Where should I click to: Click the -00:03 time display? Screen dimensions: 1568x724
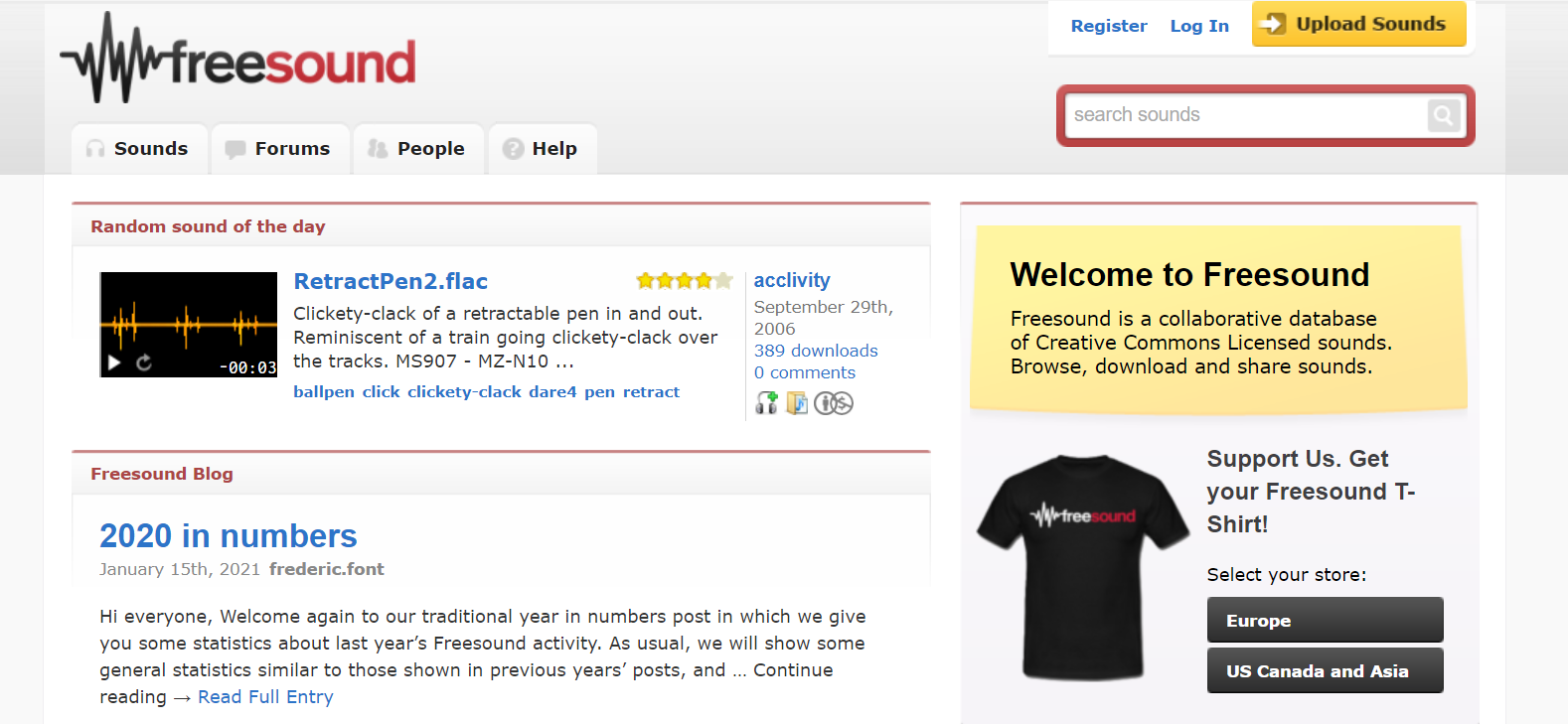(x=247, y=367)
